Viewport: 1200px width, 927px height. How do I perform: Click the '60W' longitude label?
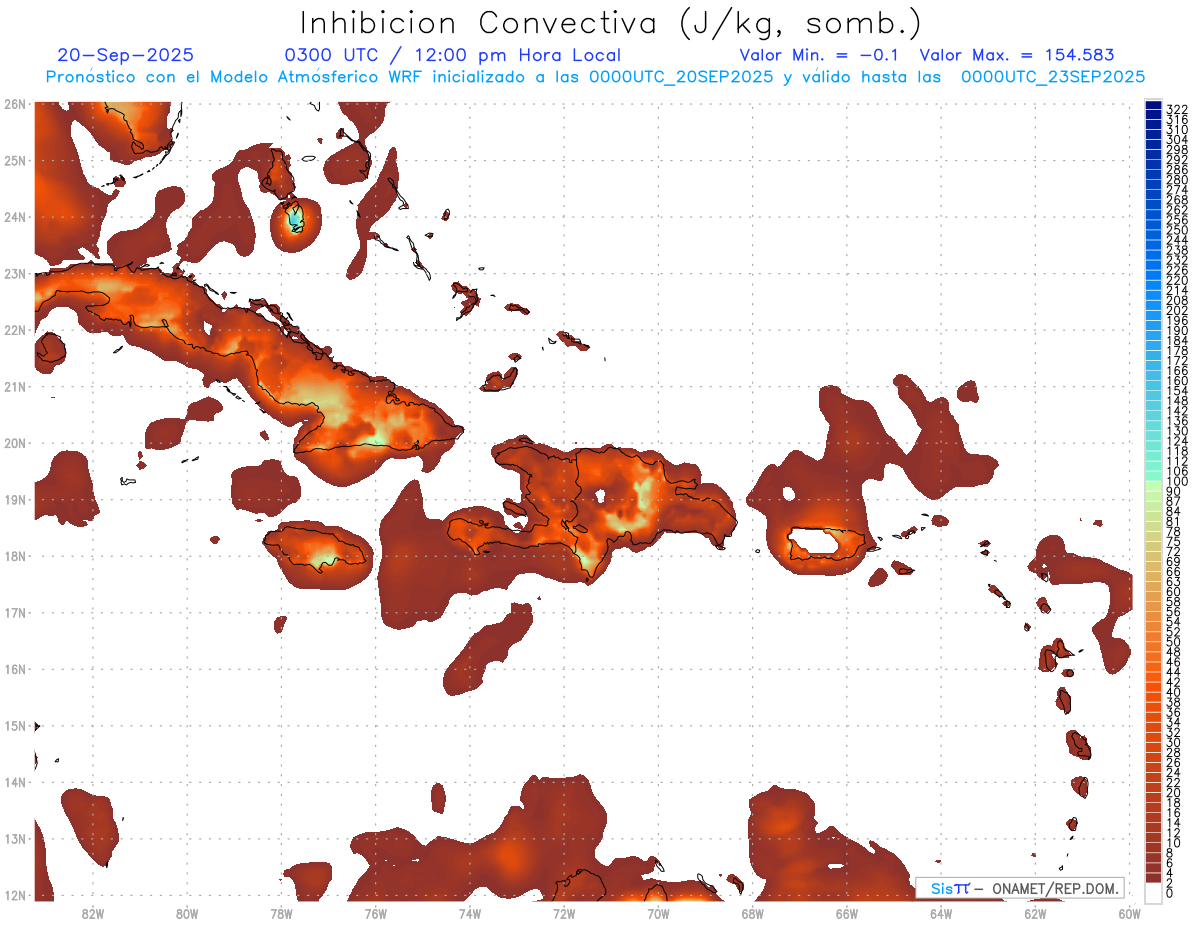(1129, 913)
